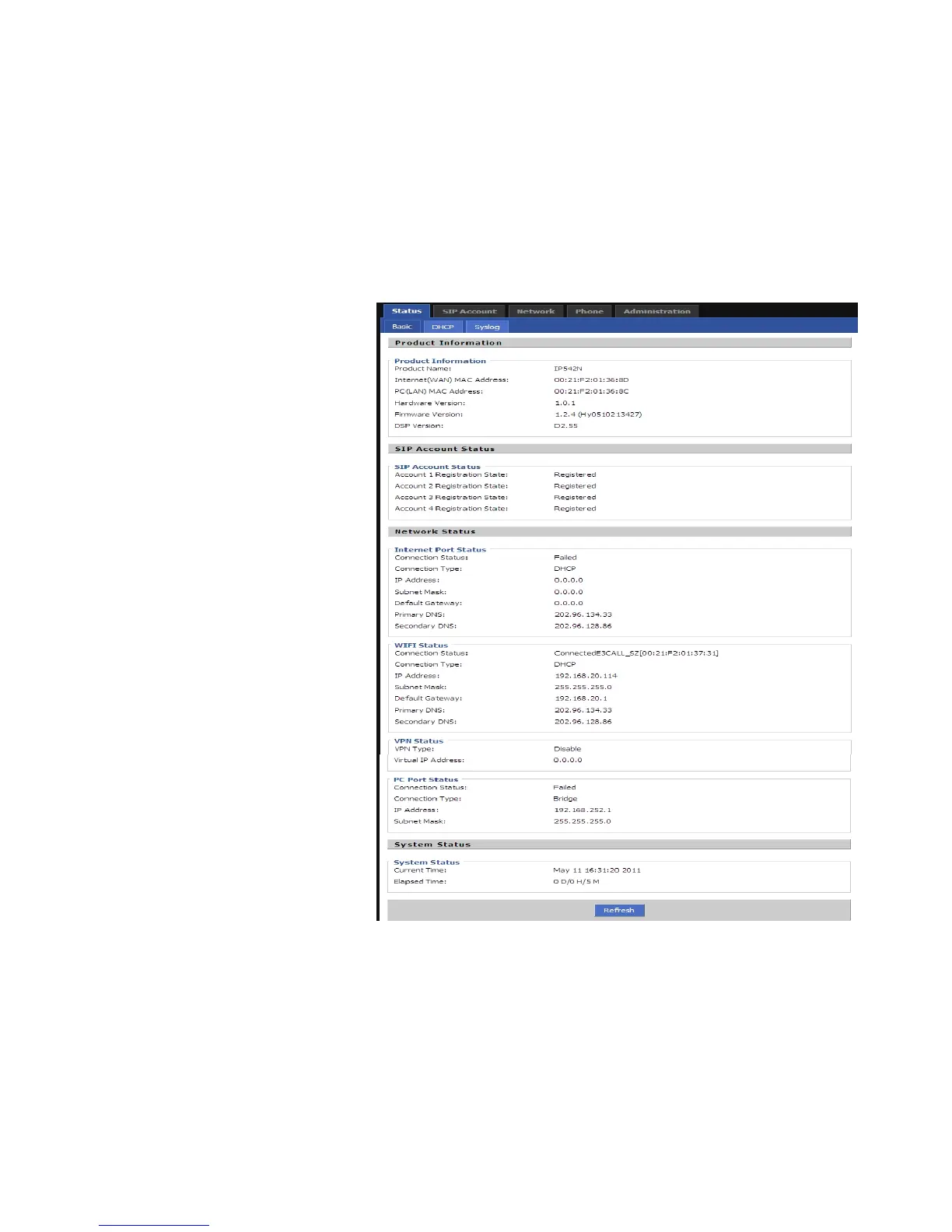Open the Network tab

[x=536, y=311]
